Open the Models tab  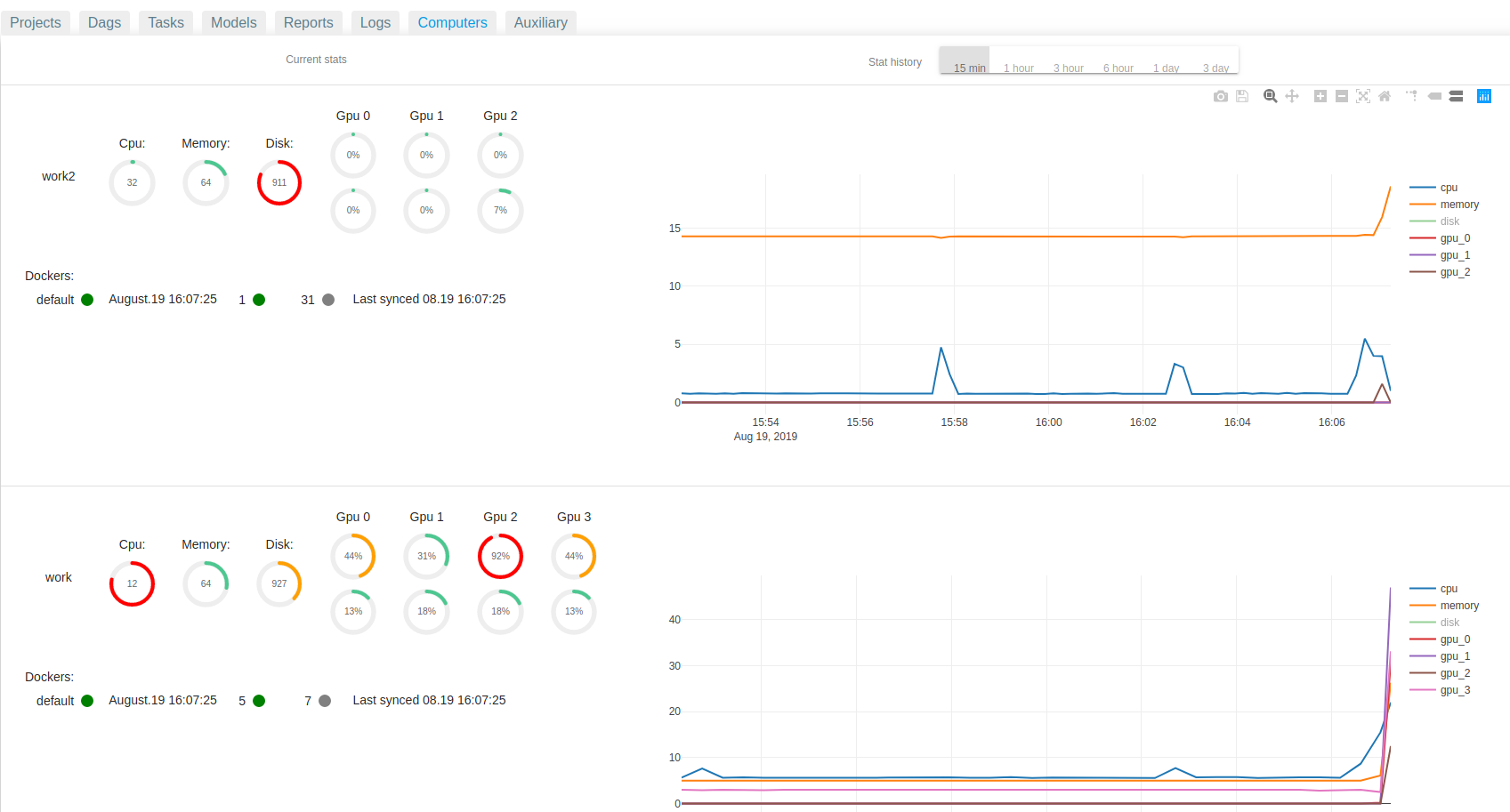pyautogui.click(x=234, y=22)
